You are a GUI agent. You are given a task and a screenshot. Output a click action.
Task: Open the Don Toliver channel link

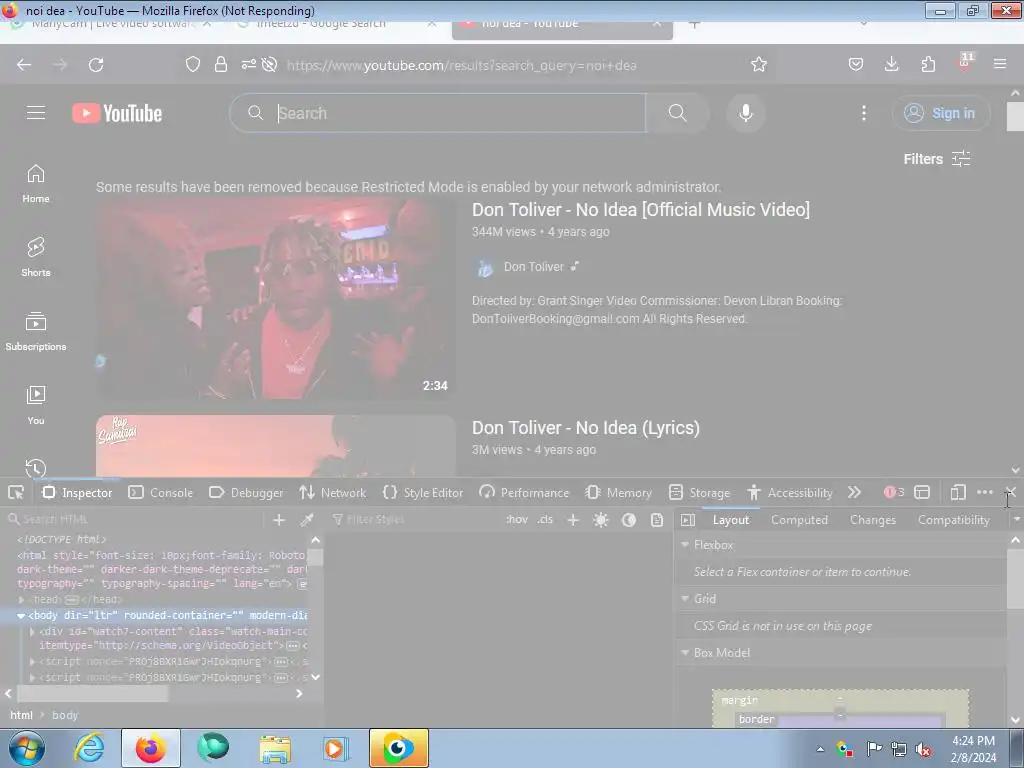pyautogui.click(x=534, y=266)
